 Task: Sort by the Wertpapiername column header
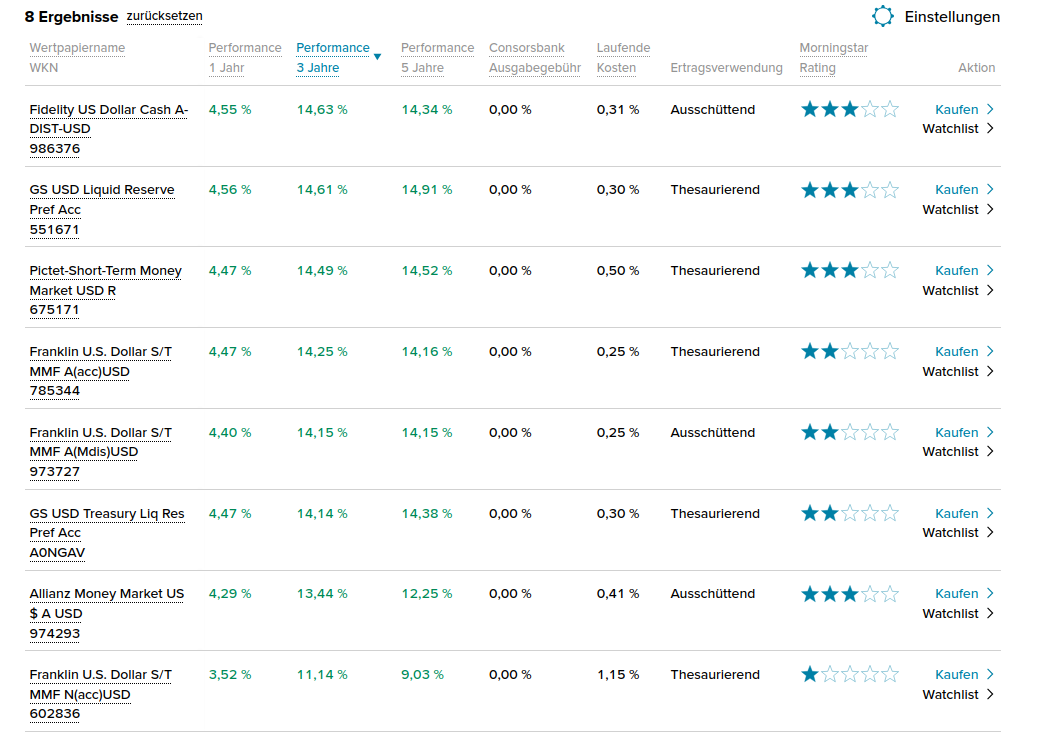click(x=77, y=48)
